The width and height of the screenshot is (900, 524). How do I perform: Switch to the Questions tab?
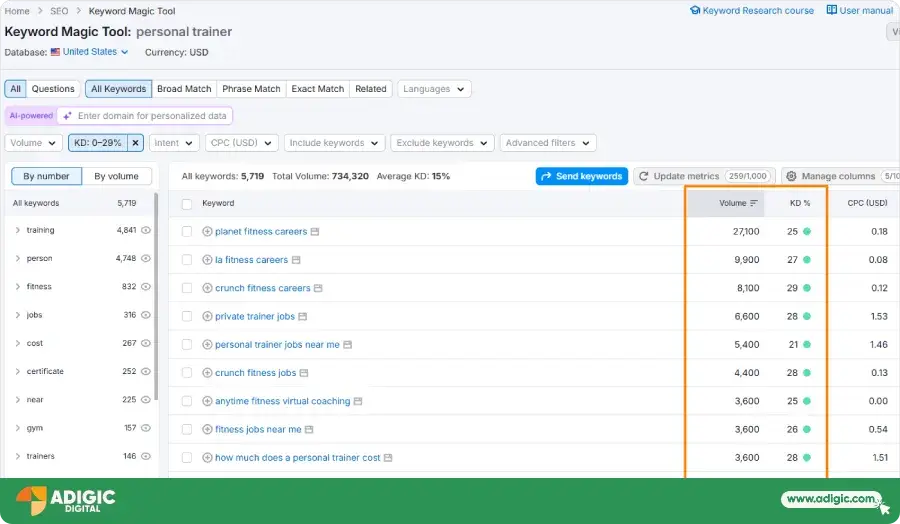tap(53, 89)
